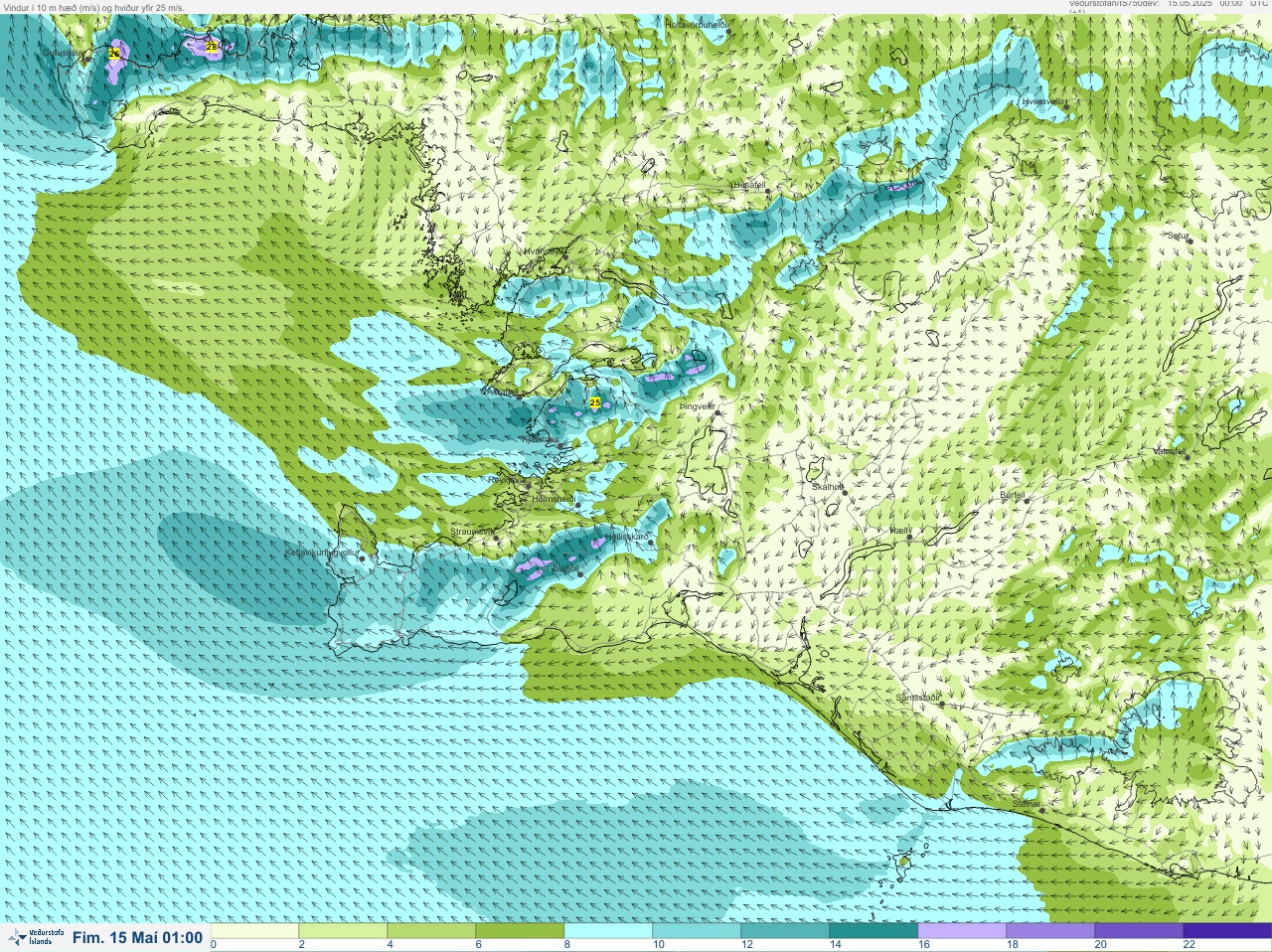Click the Þingvellir station label
The image size is (1272, 952).
697,406
